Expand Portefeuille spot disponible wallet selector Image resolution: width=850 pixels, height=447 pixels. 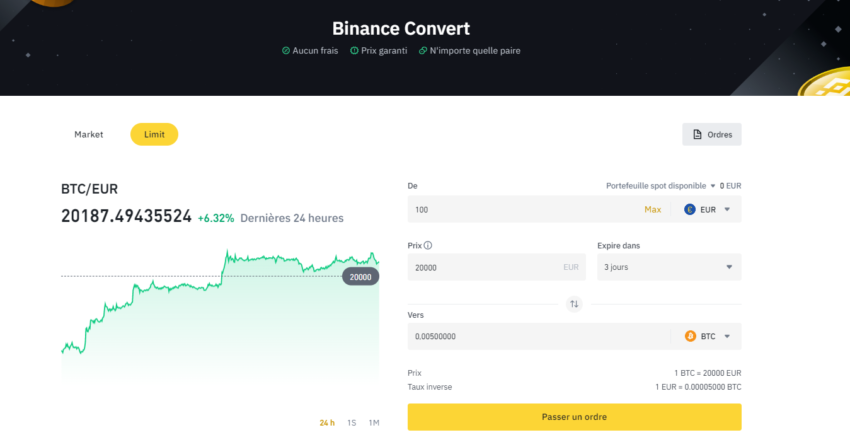pos(712,186)
